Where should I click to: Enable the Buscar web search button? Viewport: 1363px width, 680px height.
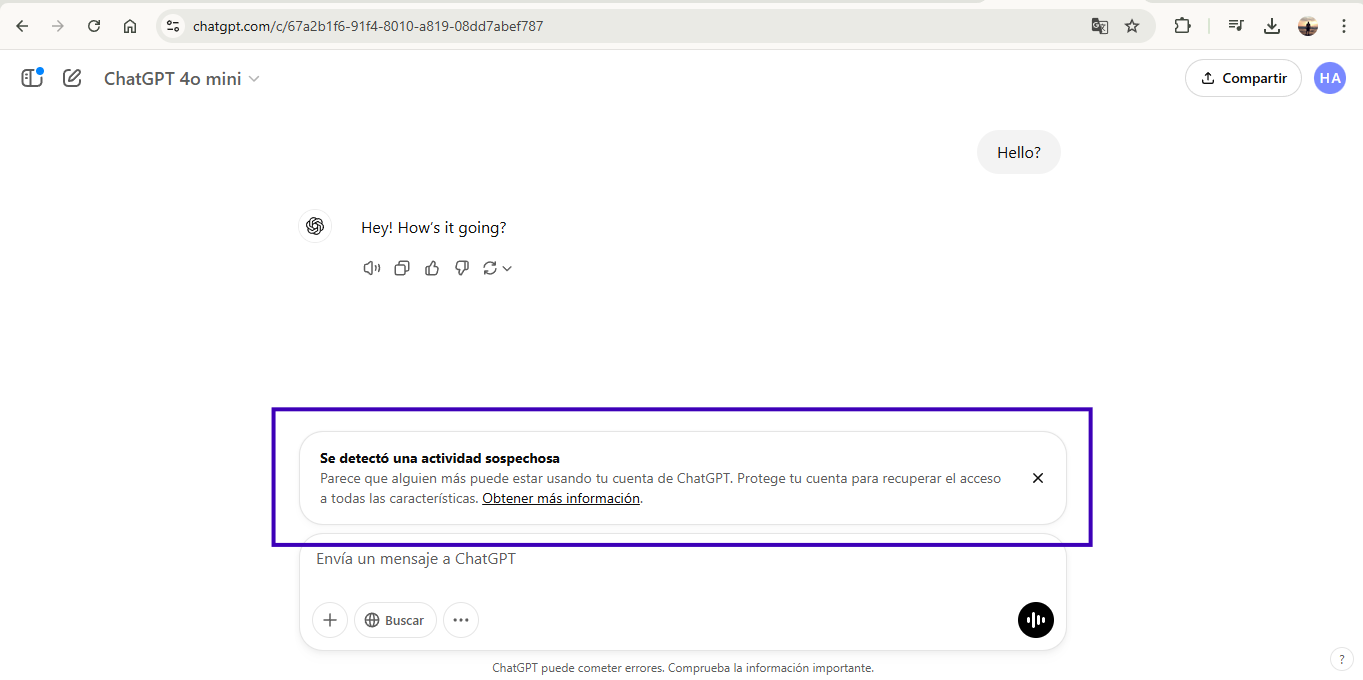pos(395,620)
